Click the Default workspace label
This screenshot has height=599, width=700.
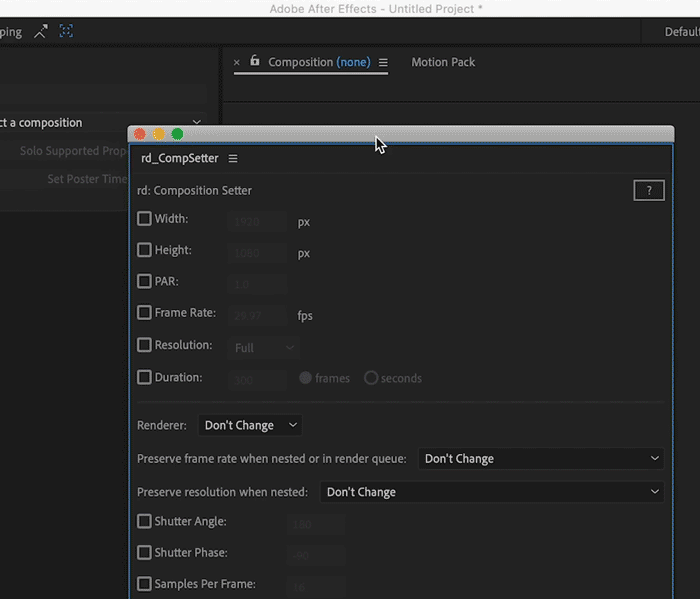(681, 32)
